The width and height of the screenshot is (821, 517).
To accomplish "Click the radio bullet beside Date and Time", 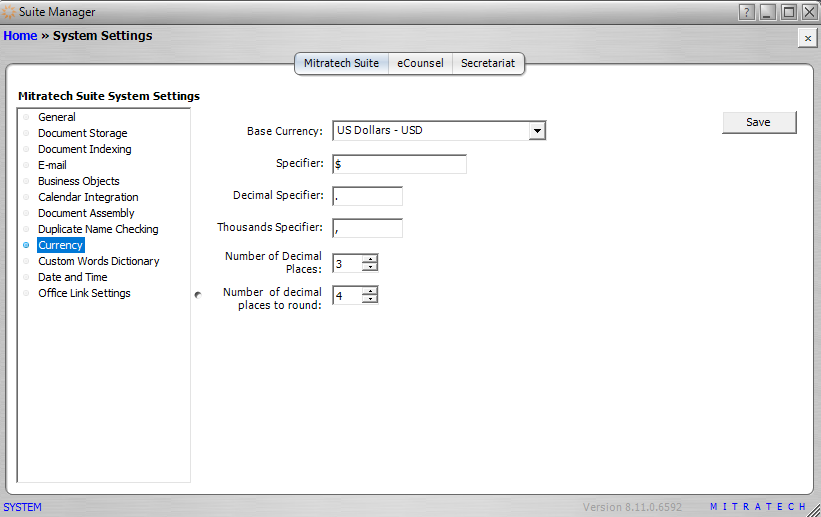I will [26, 277].
